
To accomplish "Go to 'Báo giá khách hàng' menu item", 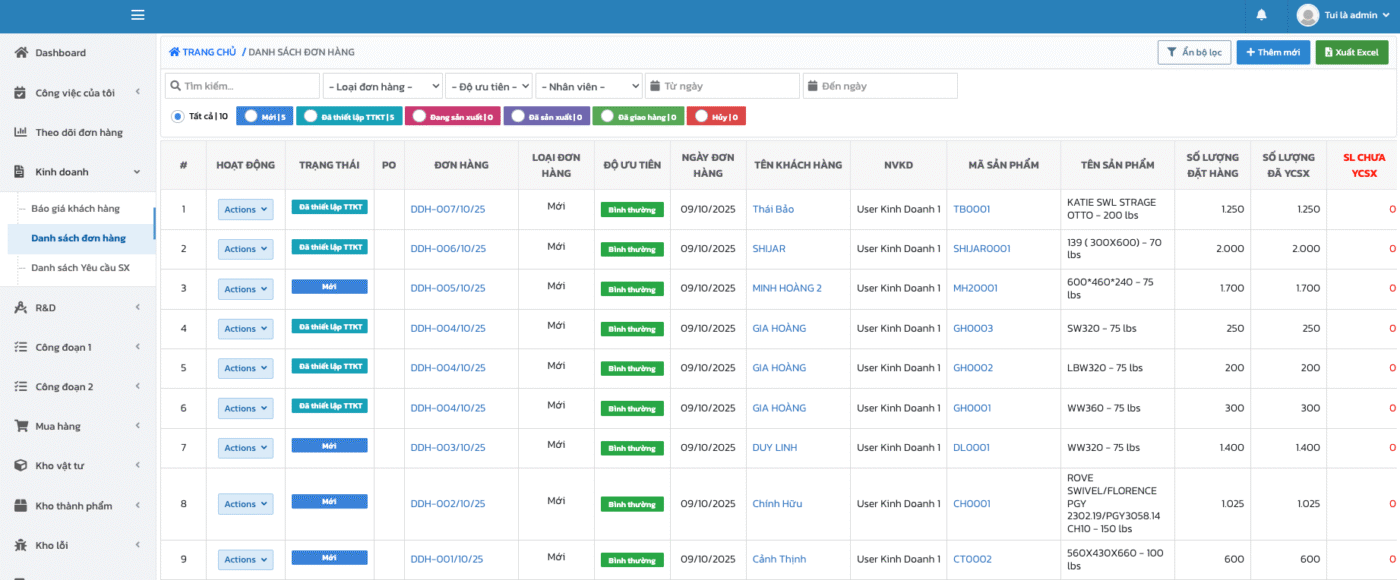I will (75, 208).
